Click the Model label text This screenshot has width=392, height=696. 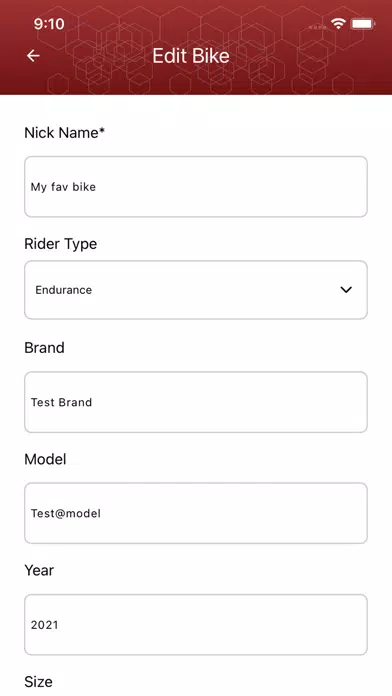tap(45, 459)
